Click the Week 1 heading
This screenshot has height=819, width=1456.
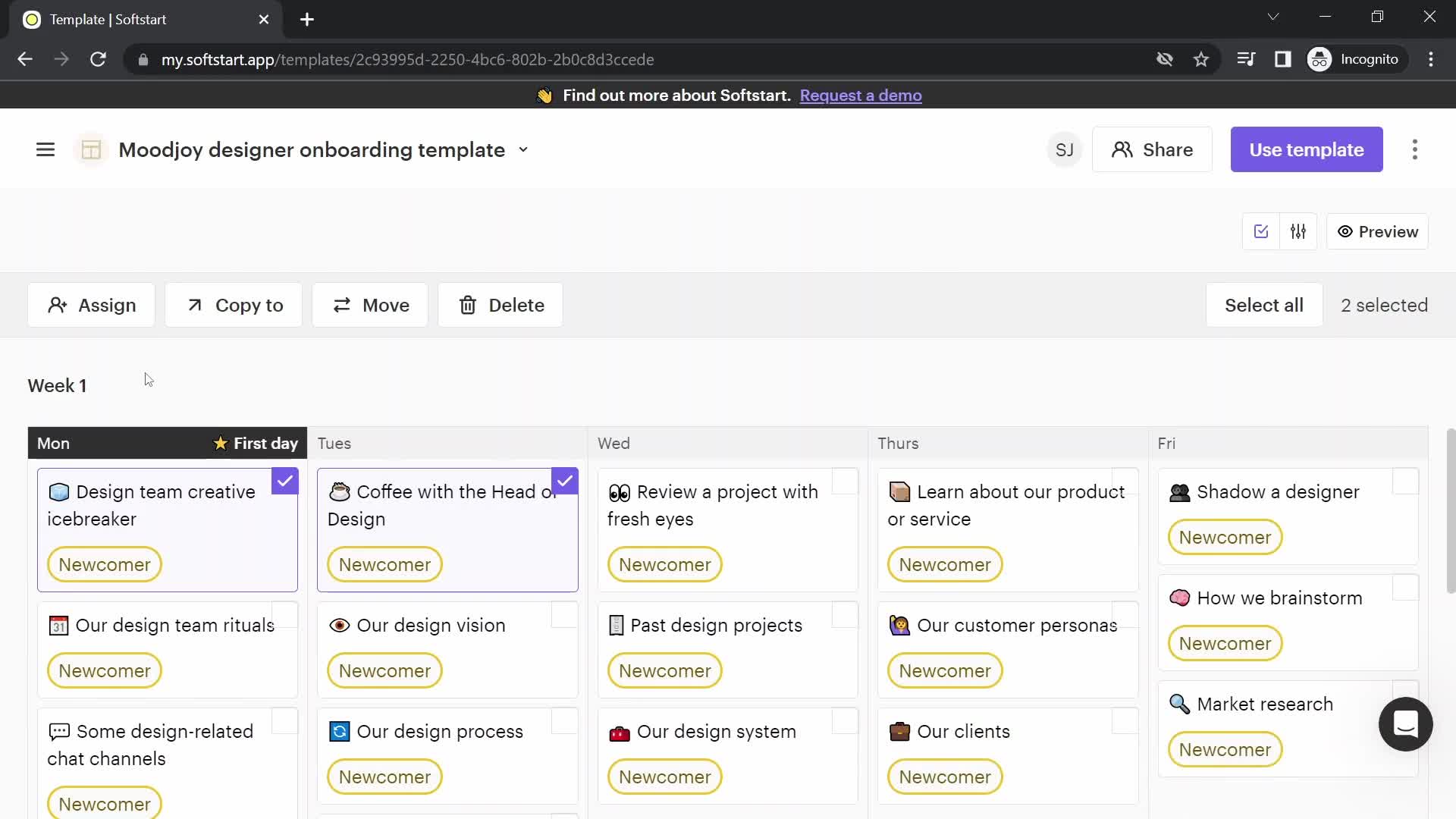[x=57, y=386]
